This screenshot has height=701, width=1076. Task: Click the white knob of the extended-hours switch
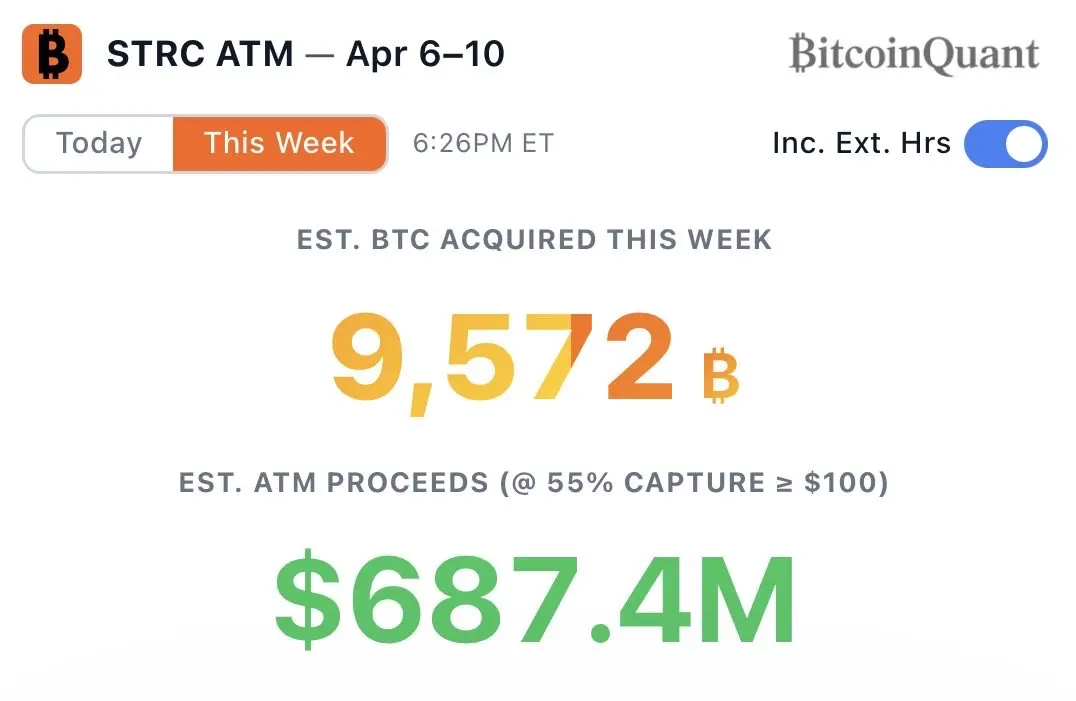[1024, 144]
